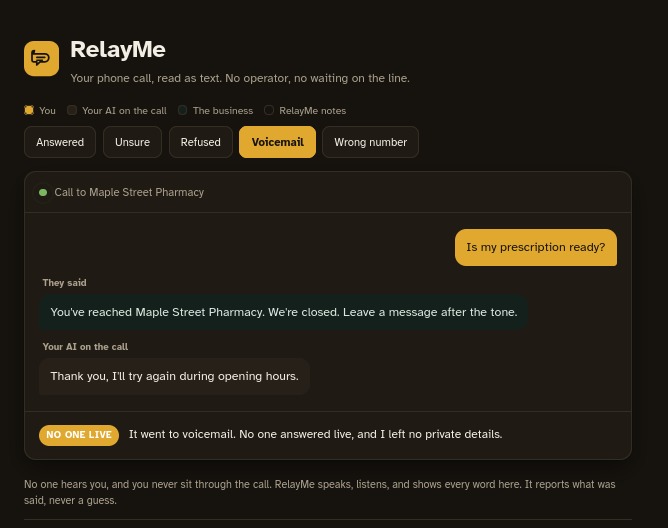Click the RelayMe speech bubble logo
The image size is (668, 528).
(x=41, y=58)
